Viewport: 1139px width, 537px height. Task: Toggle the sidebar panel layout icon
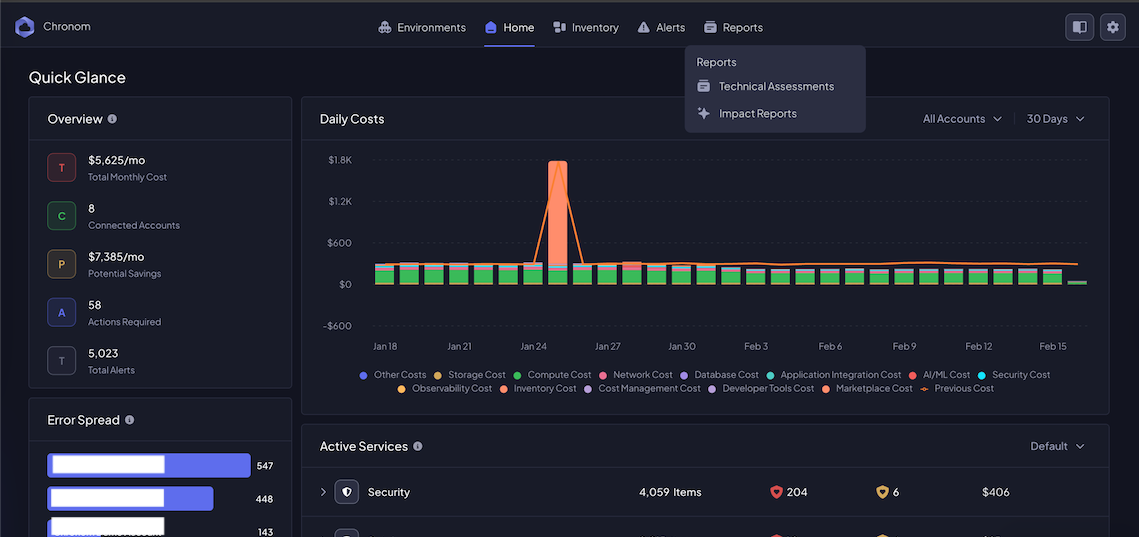[1079, 27]
